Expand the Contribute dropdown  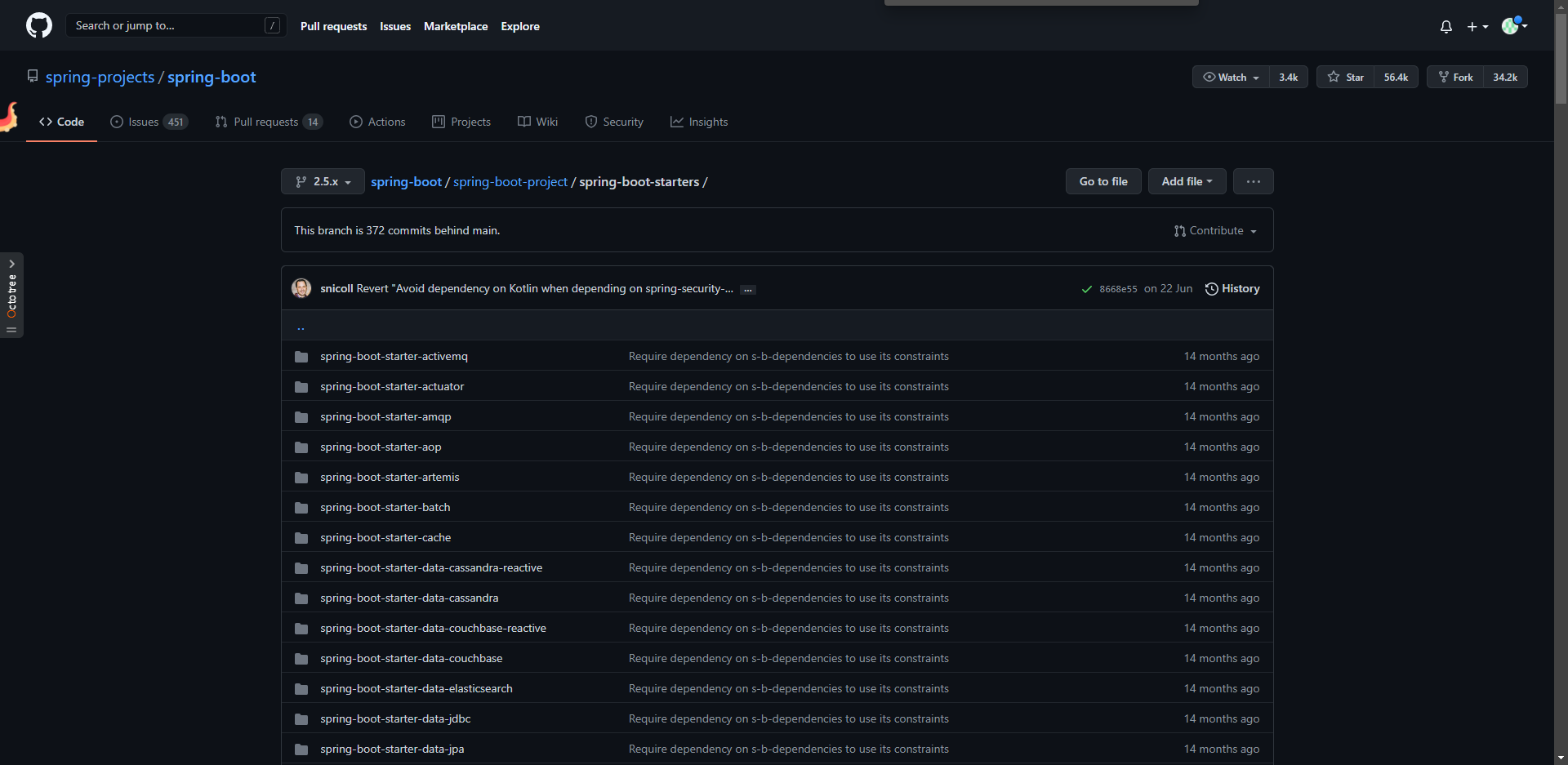point(1215,231)
